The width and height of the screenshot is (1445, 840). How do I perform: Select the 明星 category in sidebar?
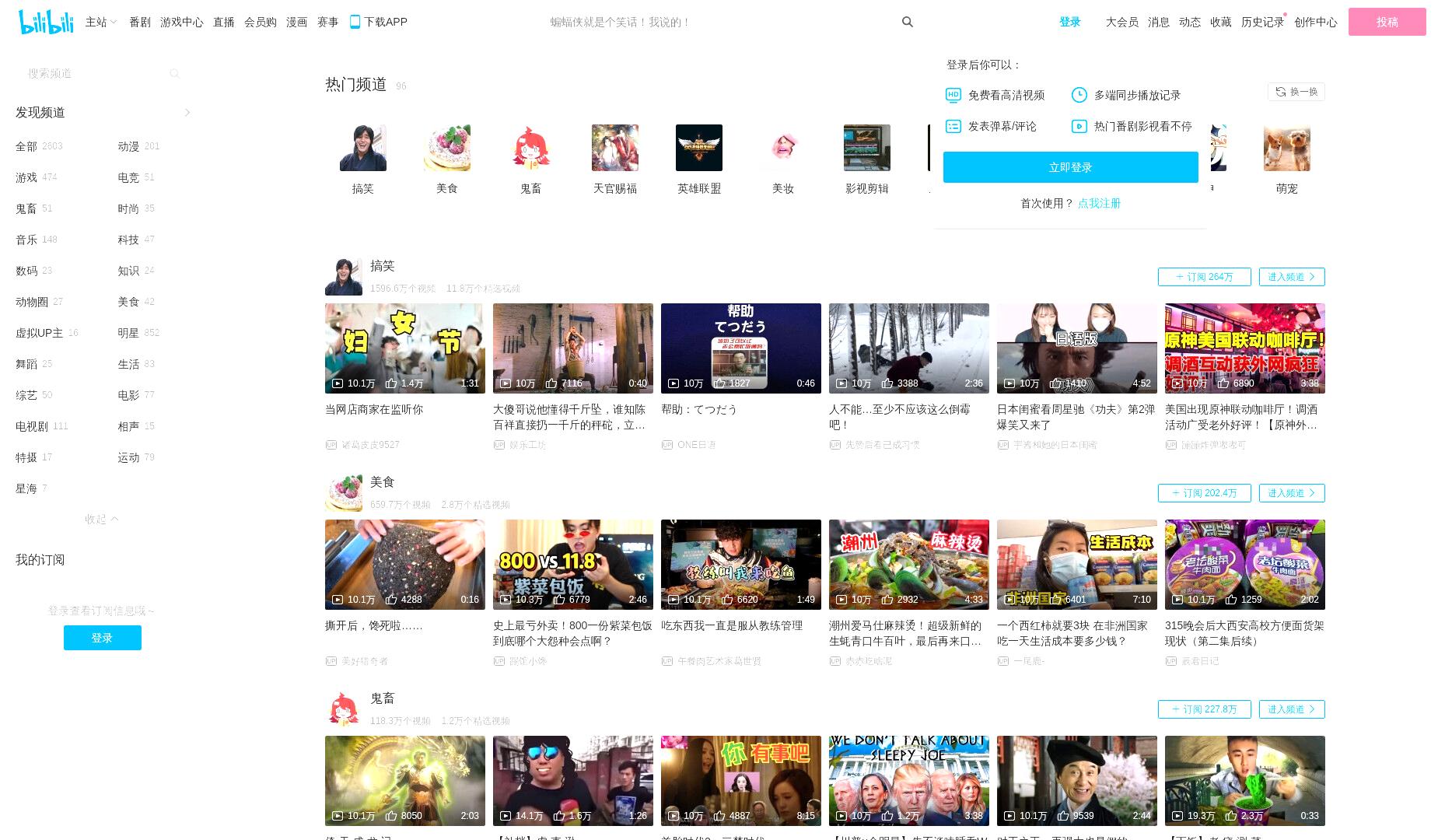tap(128, 333)
